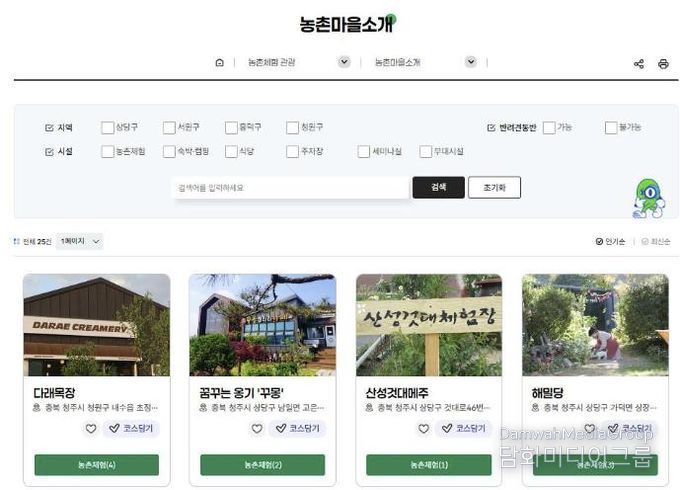Select 인기순 sort option
Image resolution: width=680 pixels, height=490 pixels.
point(610,242)
